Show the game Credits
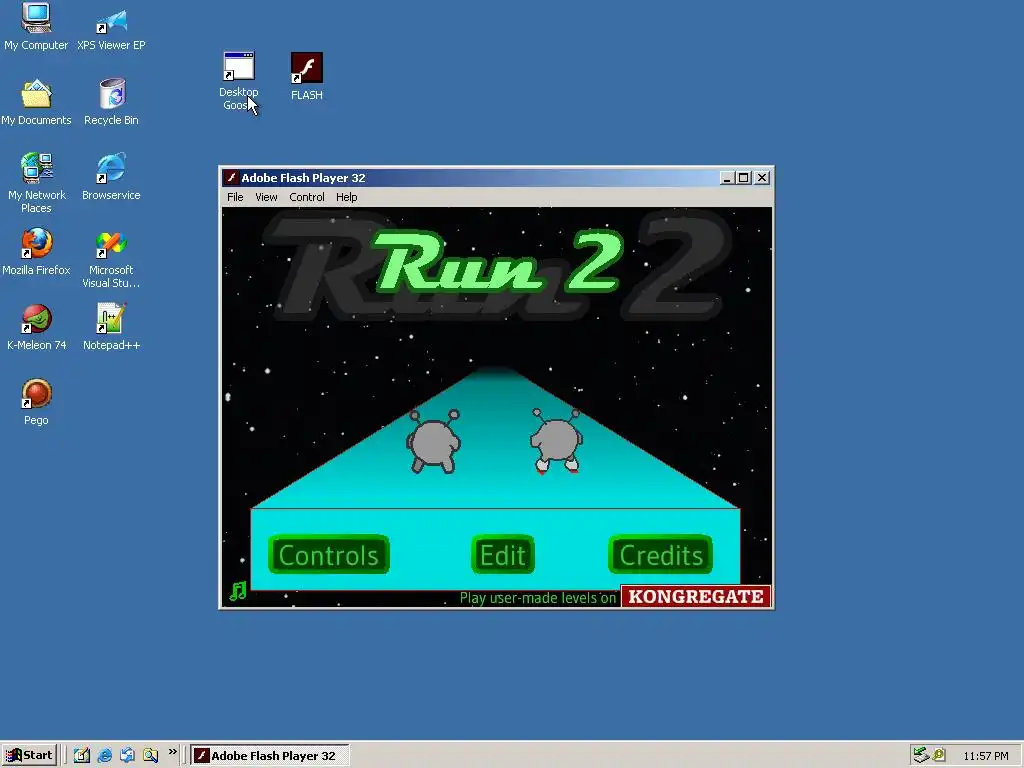The image size is (1024, 768). (x=660, y=554)
